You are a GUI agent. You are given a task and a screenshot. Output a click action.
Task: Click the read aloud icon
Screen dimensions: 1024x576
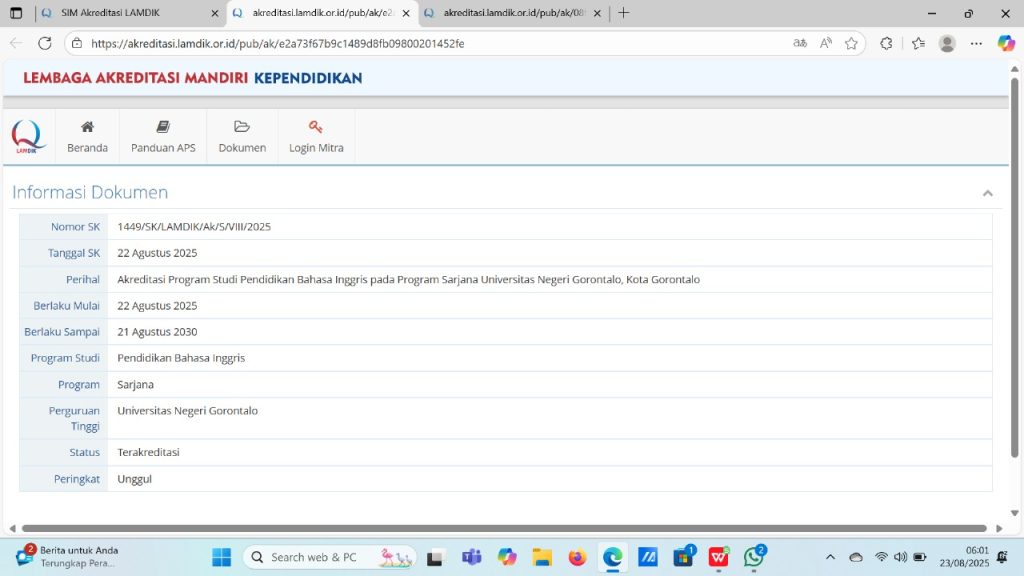click(x=825, y=43)
